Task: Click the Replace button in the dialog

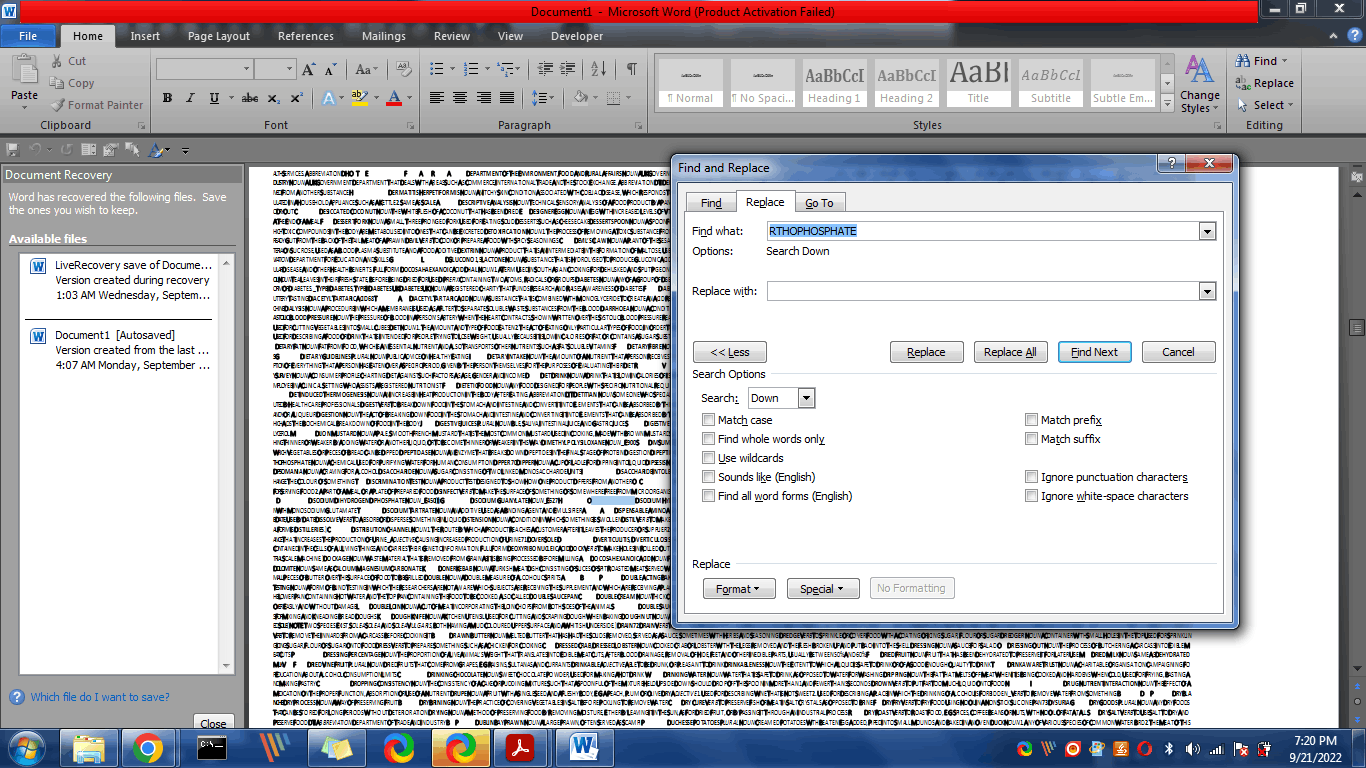Action: [x=926, y=352]
